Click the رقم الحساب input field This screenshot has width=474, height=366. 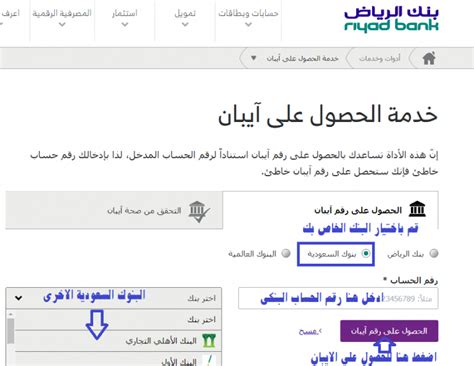[x=338, y=298]
